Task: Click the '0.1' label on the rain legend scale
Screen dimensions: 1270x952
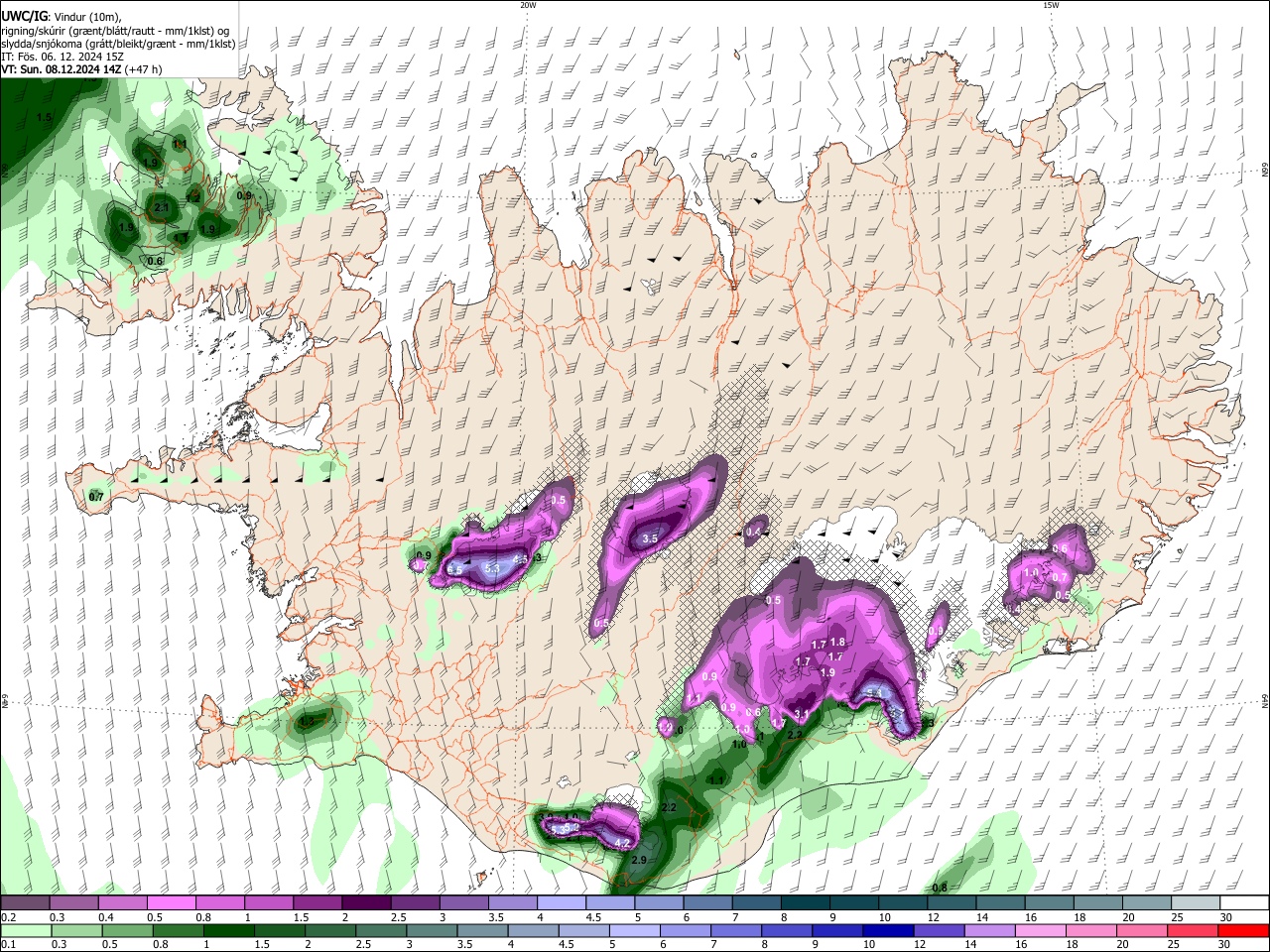Action: point(7,945)
